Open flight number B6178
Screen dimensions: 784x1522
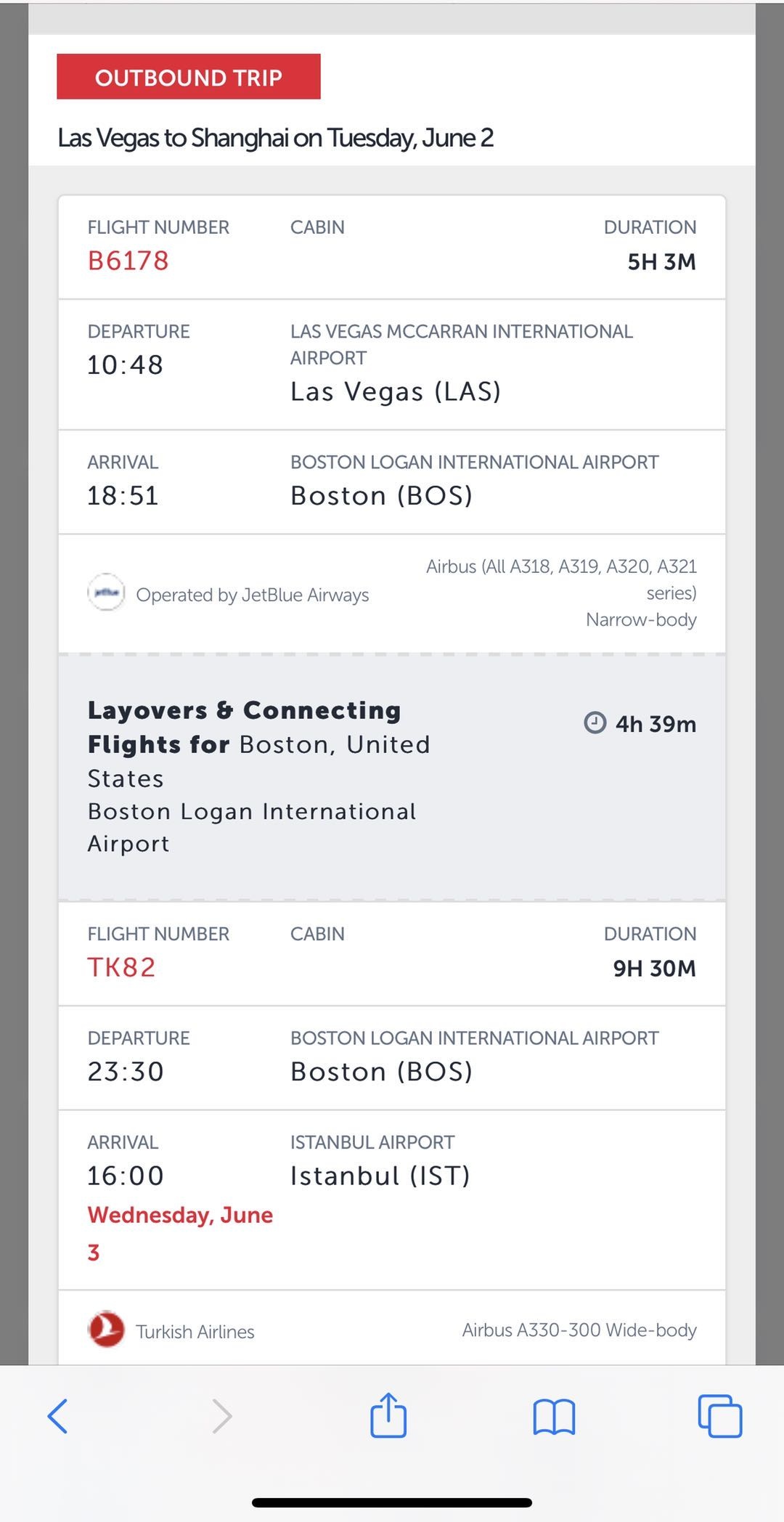point(128,261)
